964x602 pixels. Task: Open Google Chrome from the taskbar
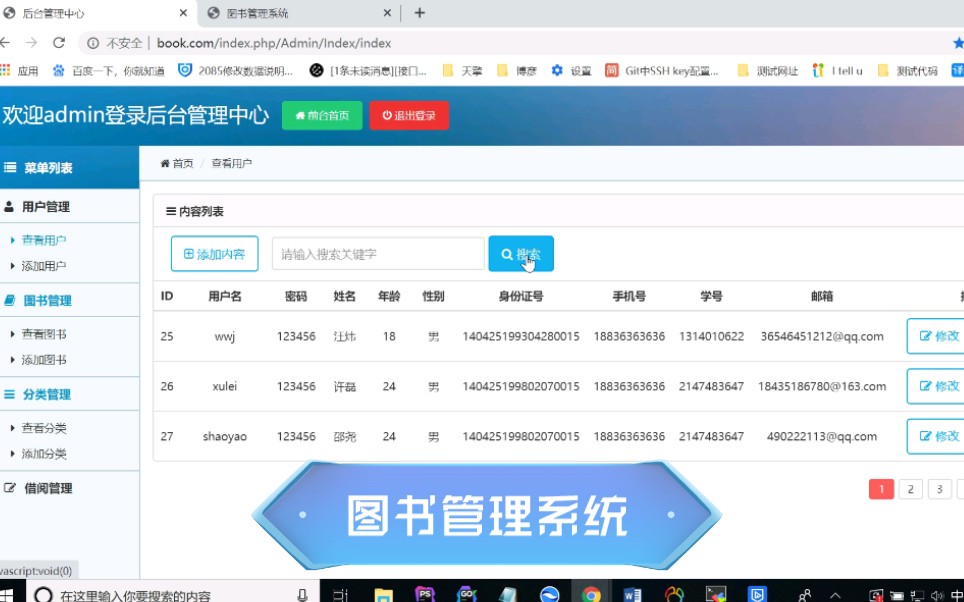click(592, 592)
